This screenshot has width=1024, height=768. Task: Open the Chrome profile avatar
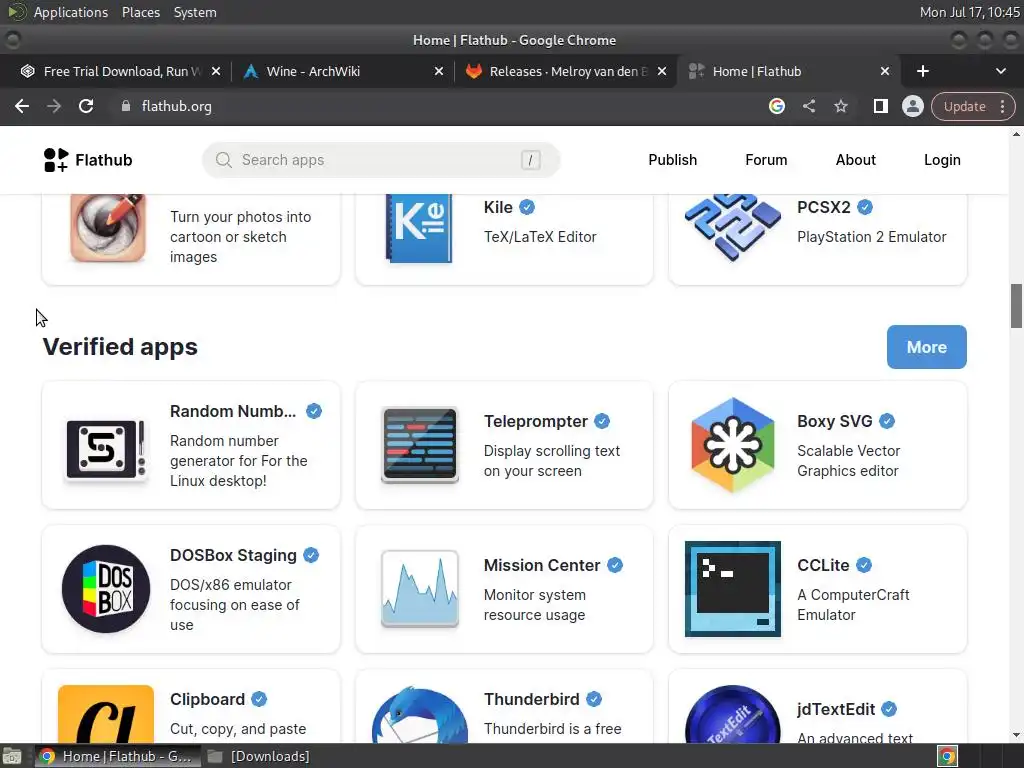[912, 106]
